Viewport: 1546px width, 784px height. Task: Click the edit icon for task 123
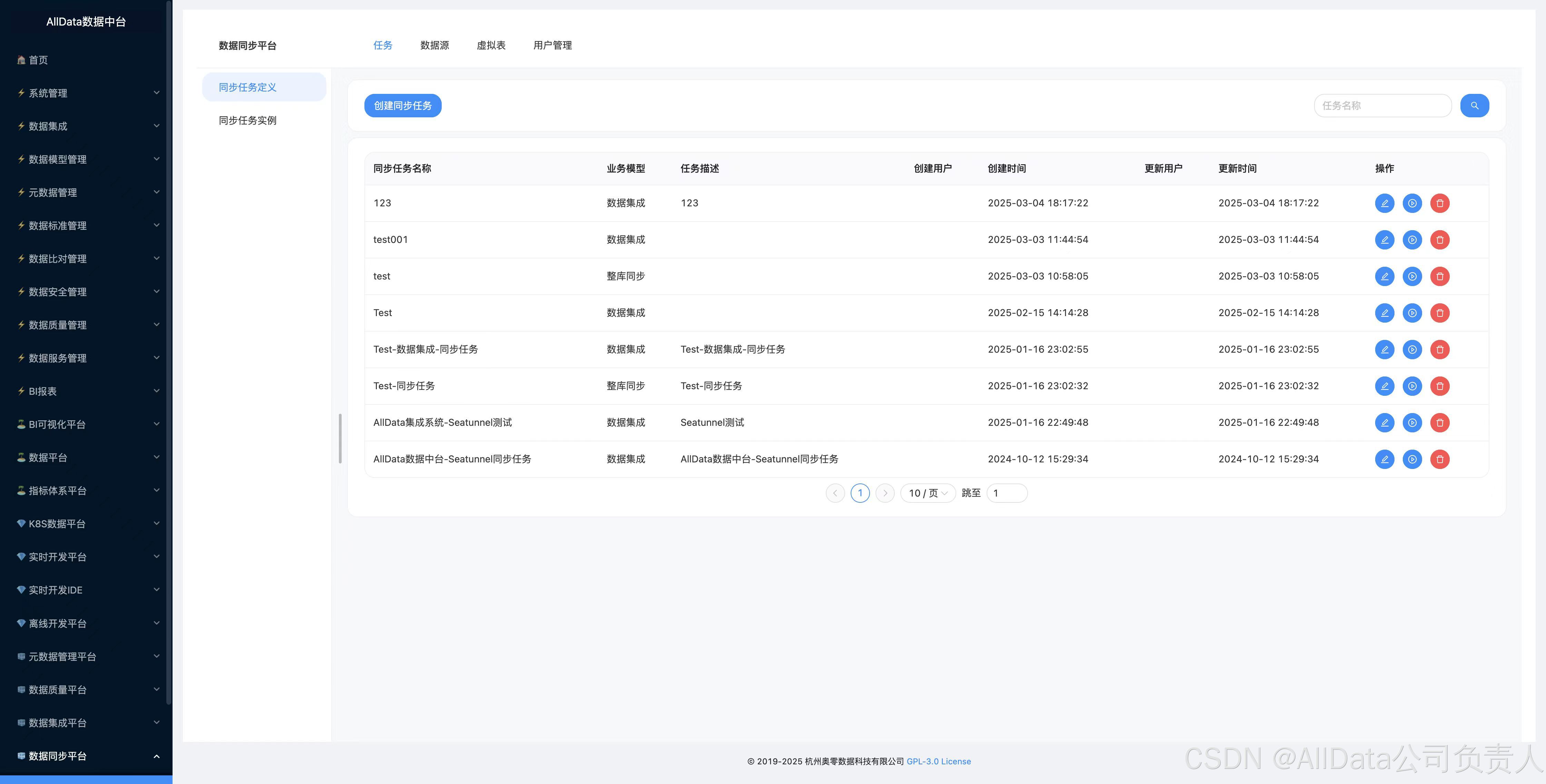tap(1384, 204)
